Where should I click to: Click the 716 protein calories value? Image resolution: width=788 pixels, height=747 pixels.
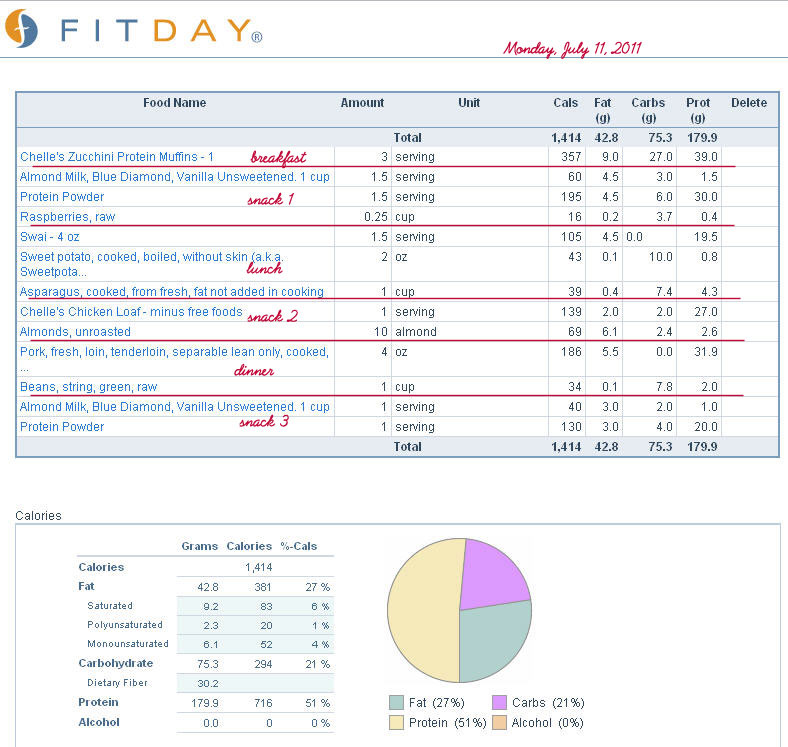click(x=263, y=703)
